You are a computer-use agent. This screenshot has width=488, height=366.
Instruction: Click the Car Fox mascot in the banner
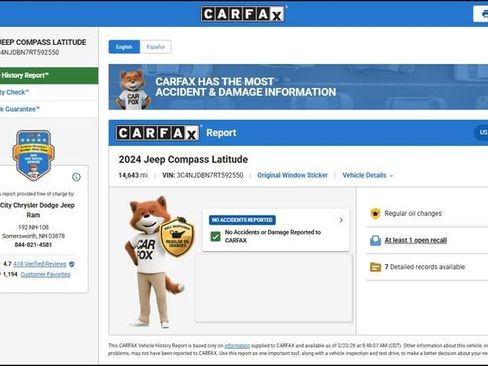133,89
